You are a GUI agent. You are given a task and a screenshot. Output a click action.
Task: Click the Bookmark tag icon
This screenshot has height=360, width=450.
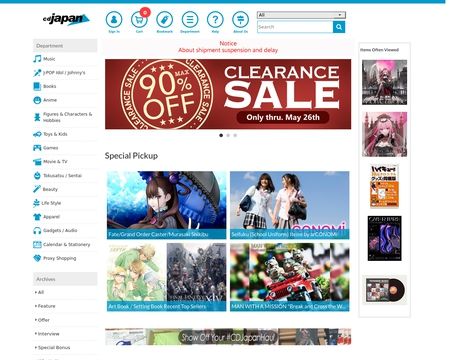pos(165,20)
